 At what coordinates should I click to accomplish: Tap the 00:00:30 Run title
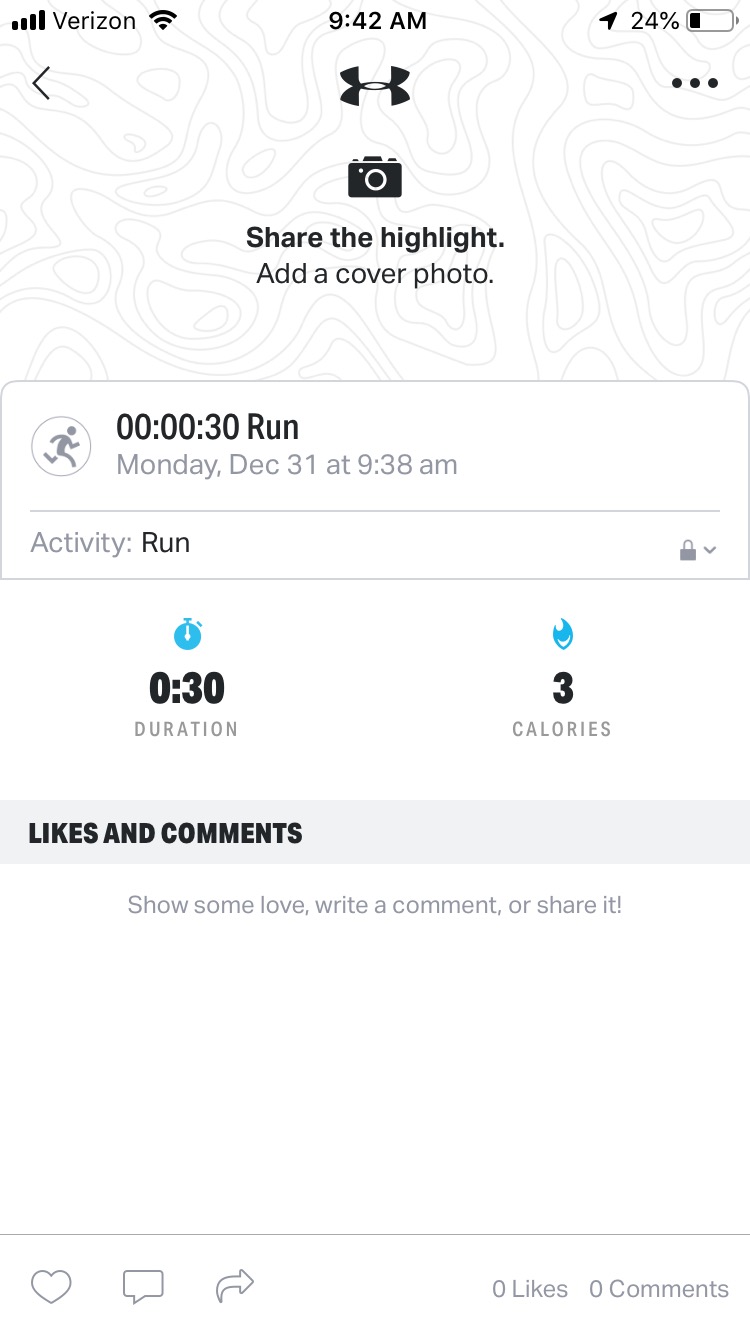[208, 427]
